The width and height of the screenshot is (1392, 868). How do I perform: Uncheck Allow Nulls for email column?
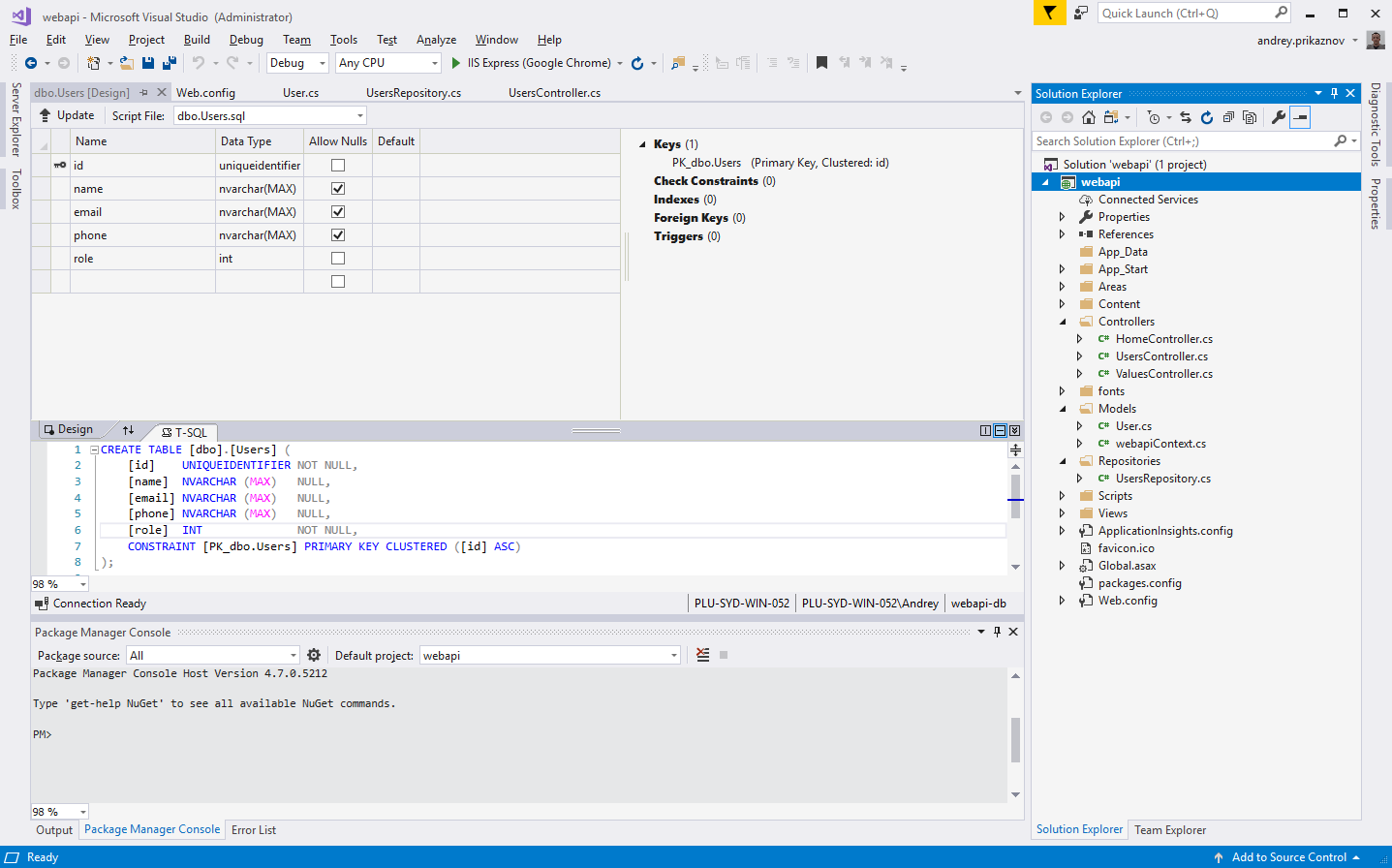coord(338,212)
